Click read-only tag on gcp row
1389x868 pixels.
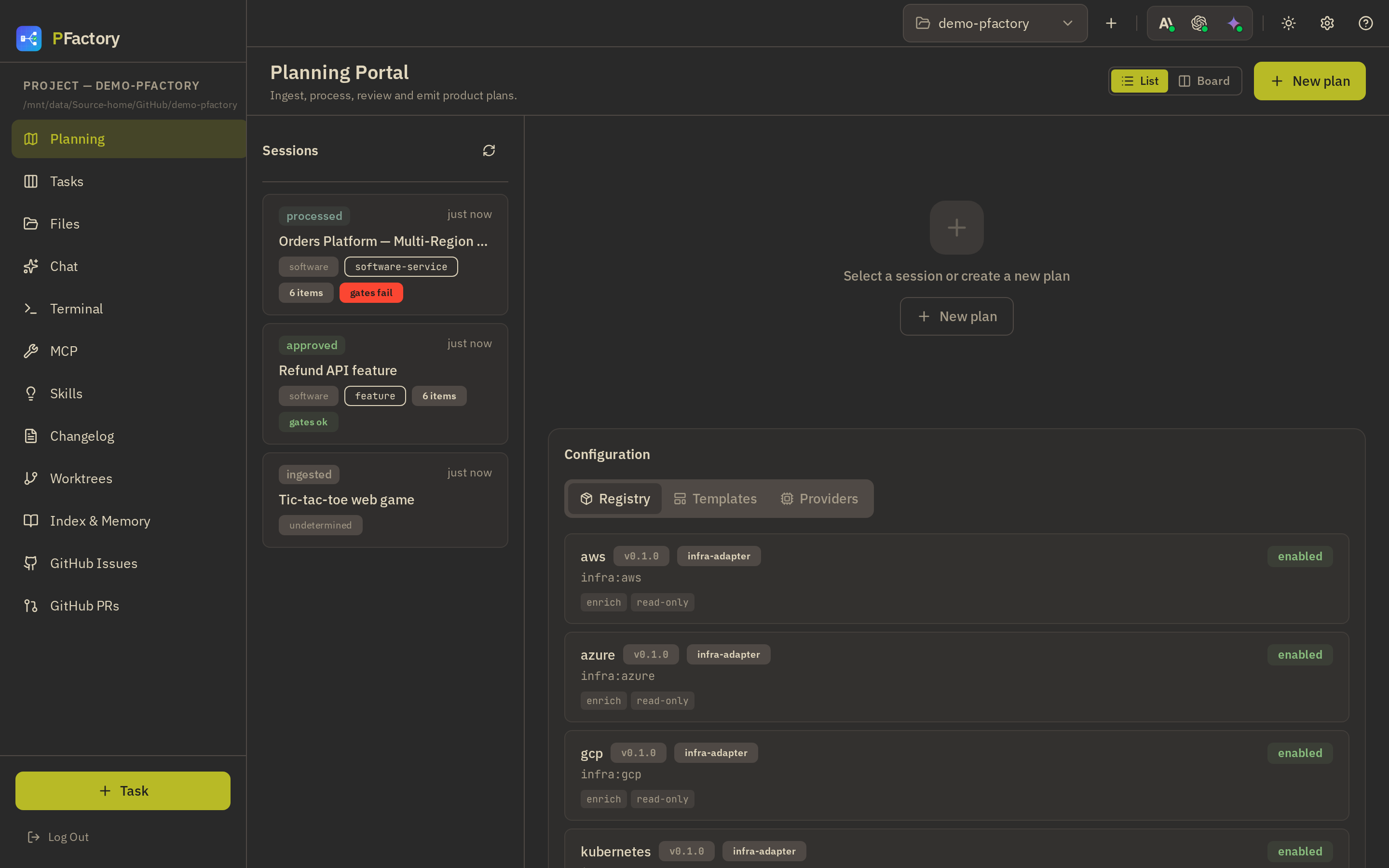pos(662,799)
